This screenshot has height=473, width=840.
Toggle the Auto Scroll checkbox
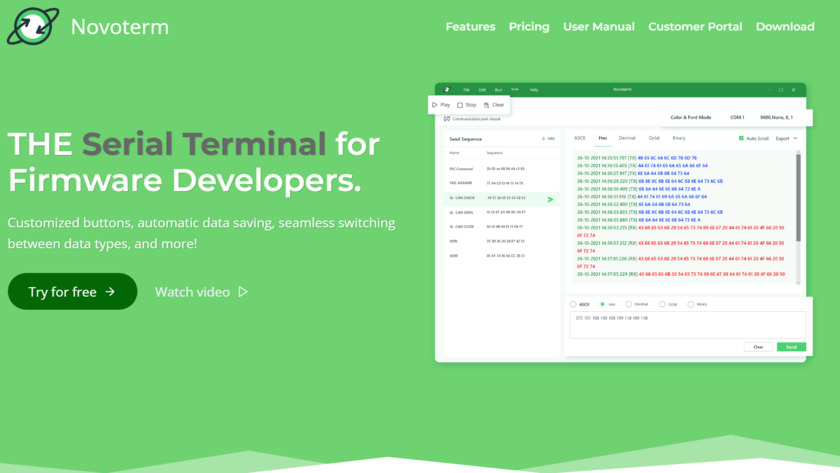coord(741,138)
